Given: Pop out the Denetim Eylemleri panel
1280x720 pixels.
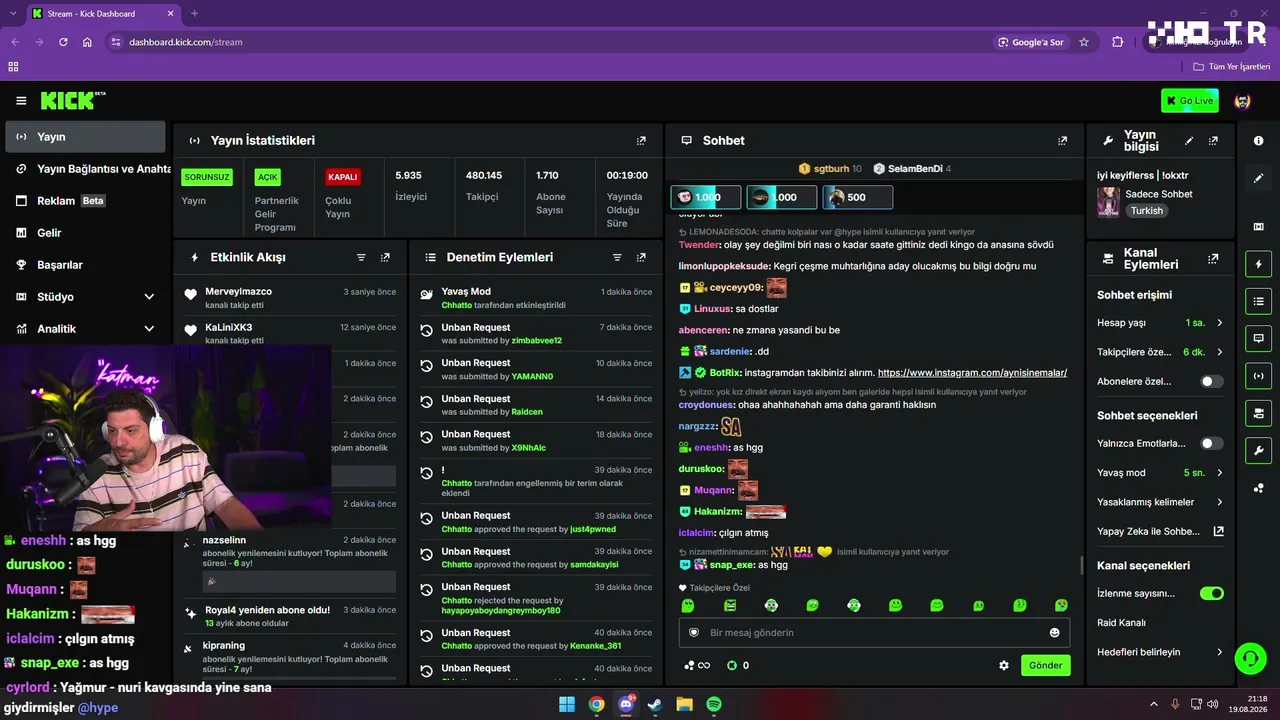Looking at the screenshot, I should point(641,257).
